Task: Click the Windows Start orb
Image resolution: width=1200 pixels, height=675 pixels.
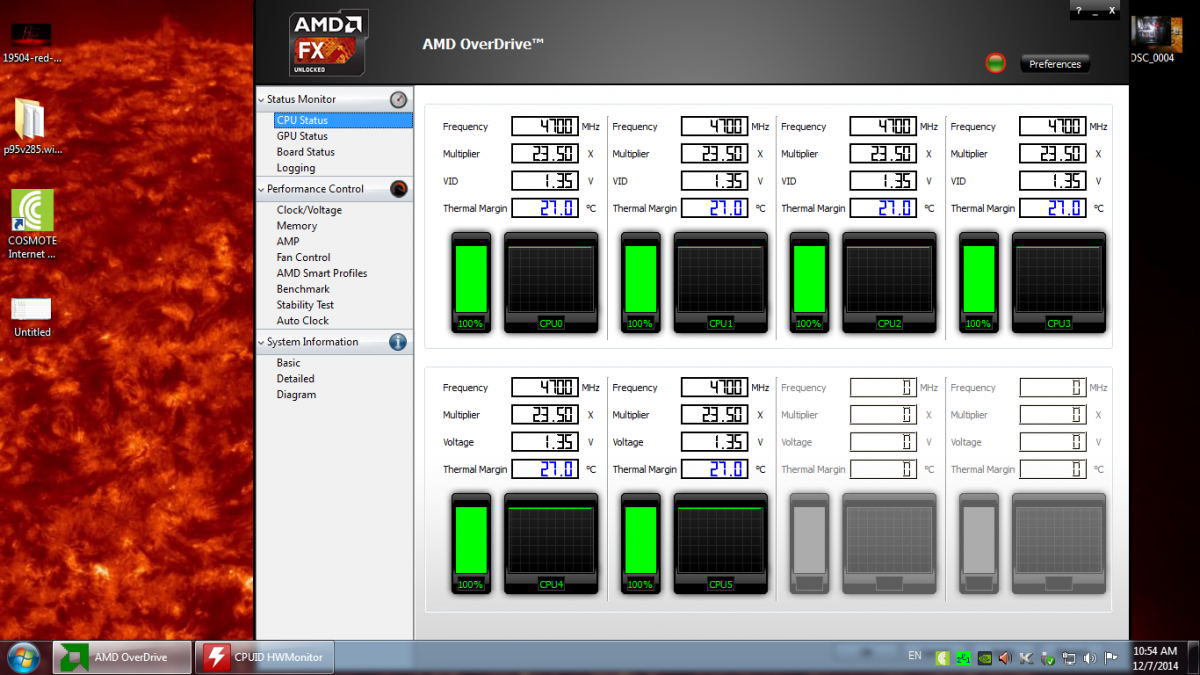Action: (23, 657)
